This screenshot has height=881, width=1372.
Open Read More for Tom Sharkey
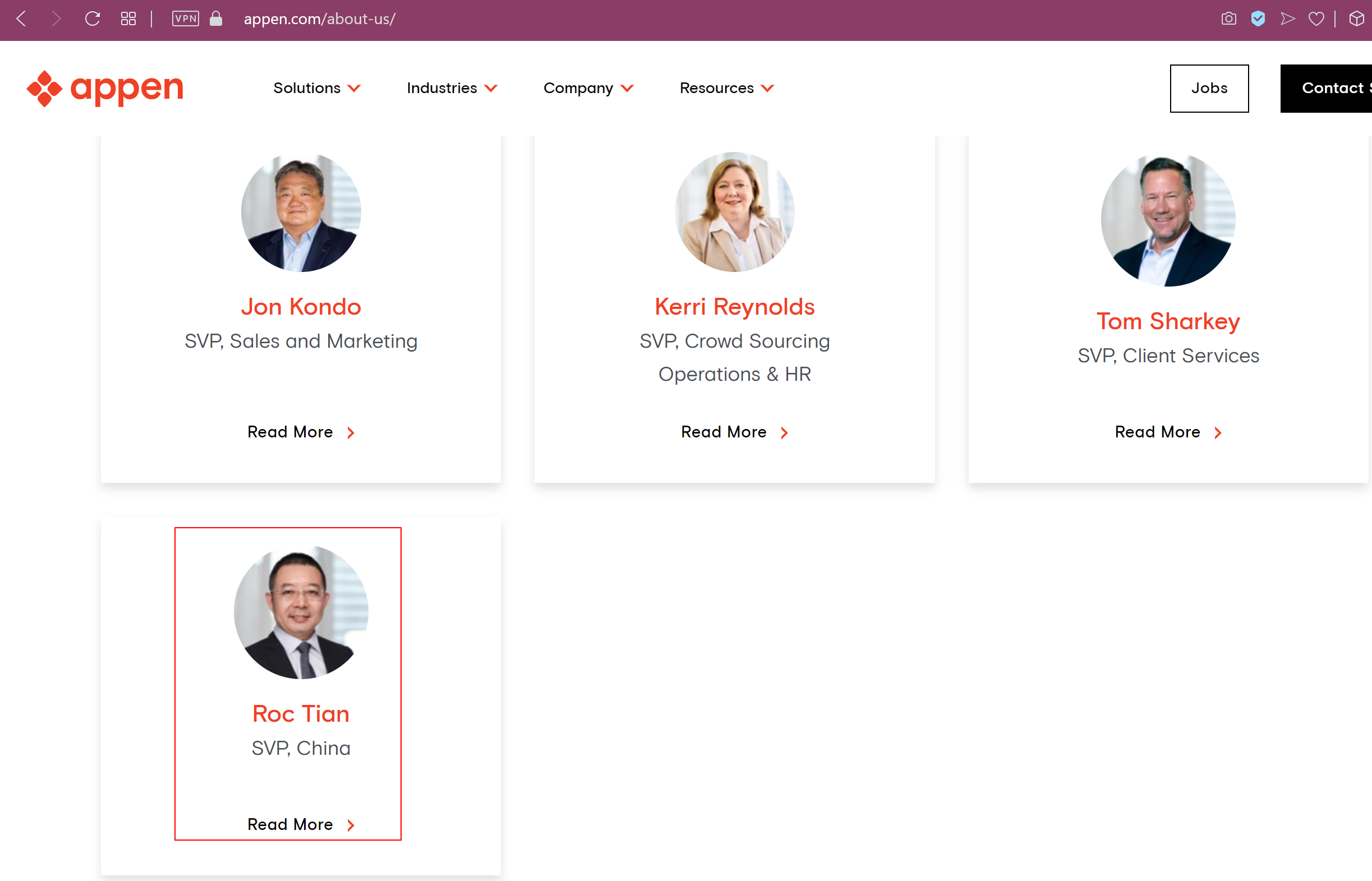[x=1157, y=432]
